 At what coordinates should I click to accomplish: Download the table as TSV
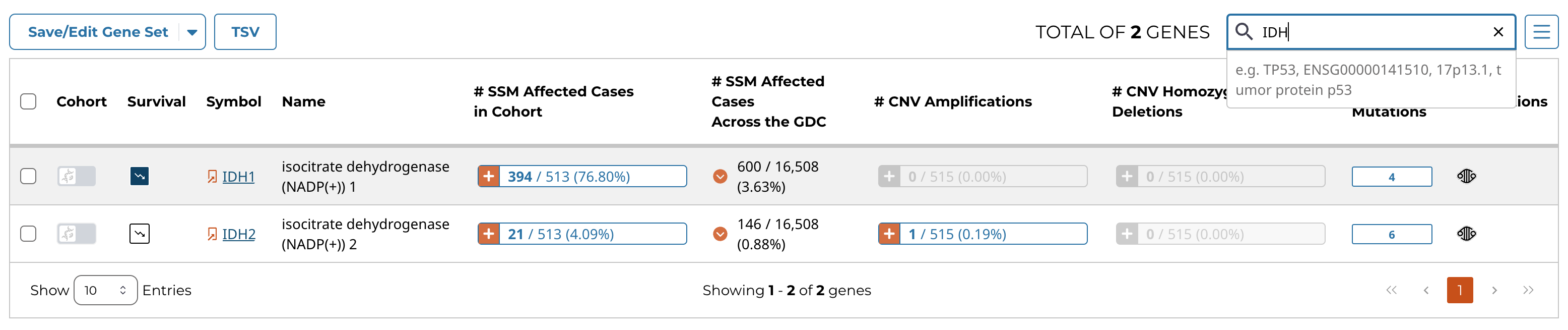[245, 32]
